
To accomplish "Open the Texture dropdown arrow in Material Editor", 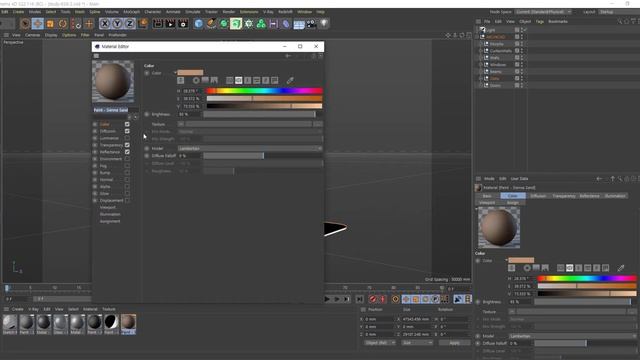I will tap(181, 124).
